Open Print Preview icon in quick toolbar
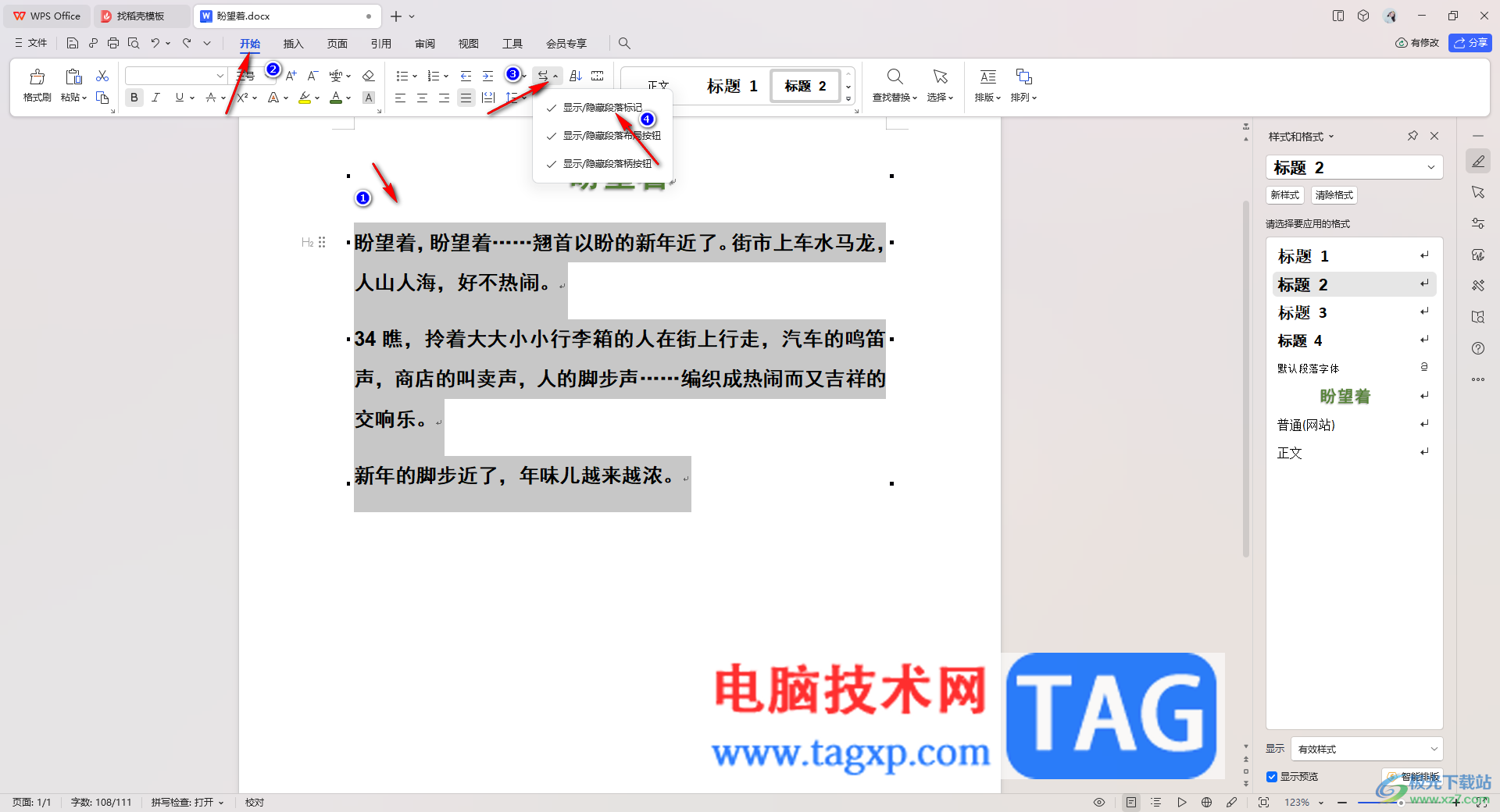This screenshot has height=812, width=1500. [x=134, y=43]
